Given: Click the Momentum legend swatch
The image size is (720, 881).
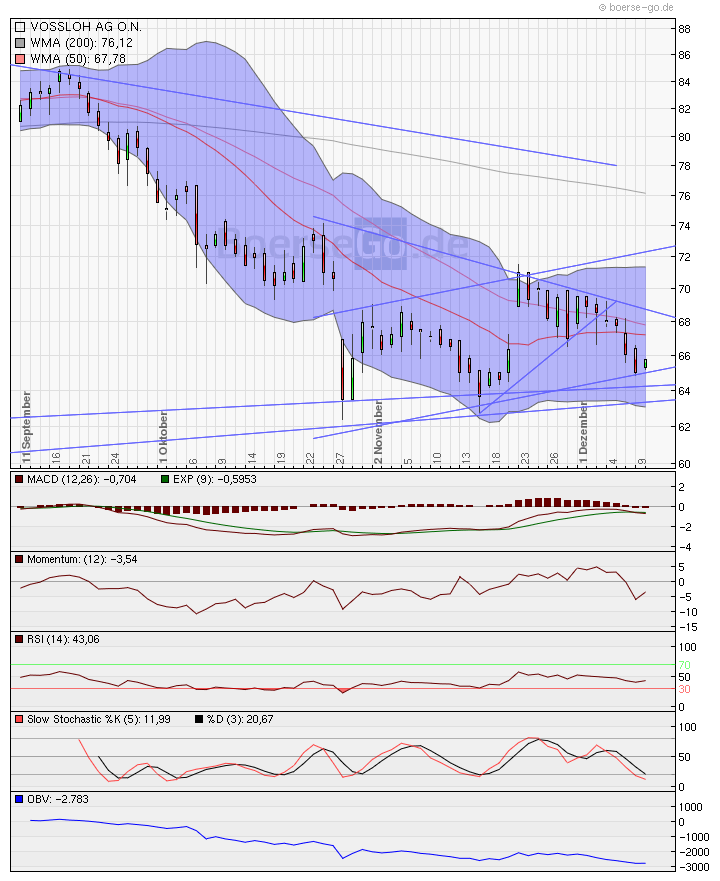Looking at the screenshot, I should click(19, 559).
